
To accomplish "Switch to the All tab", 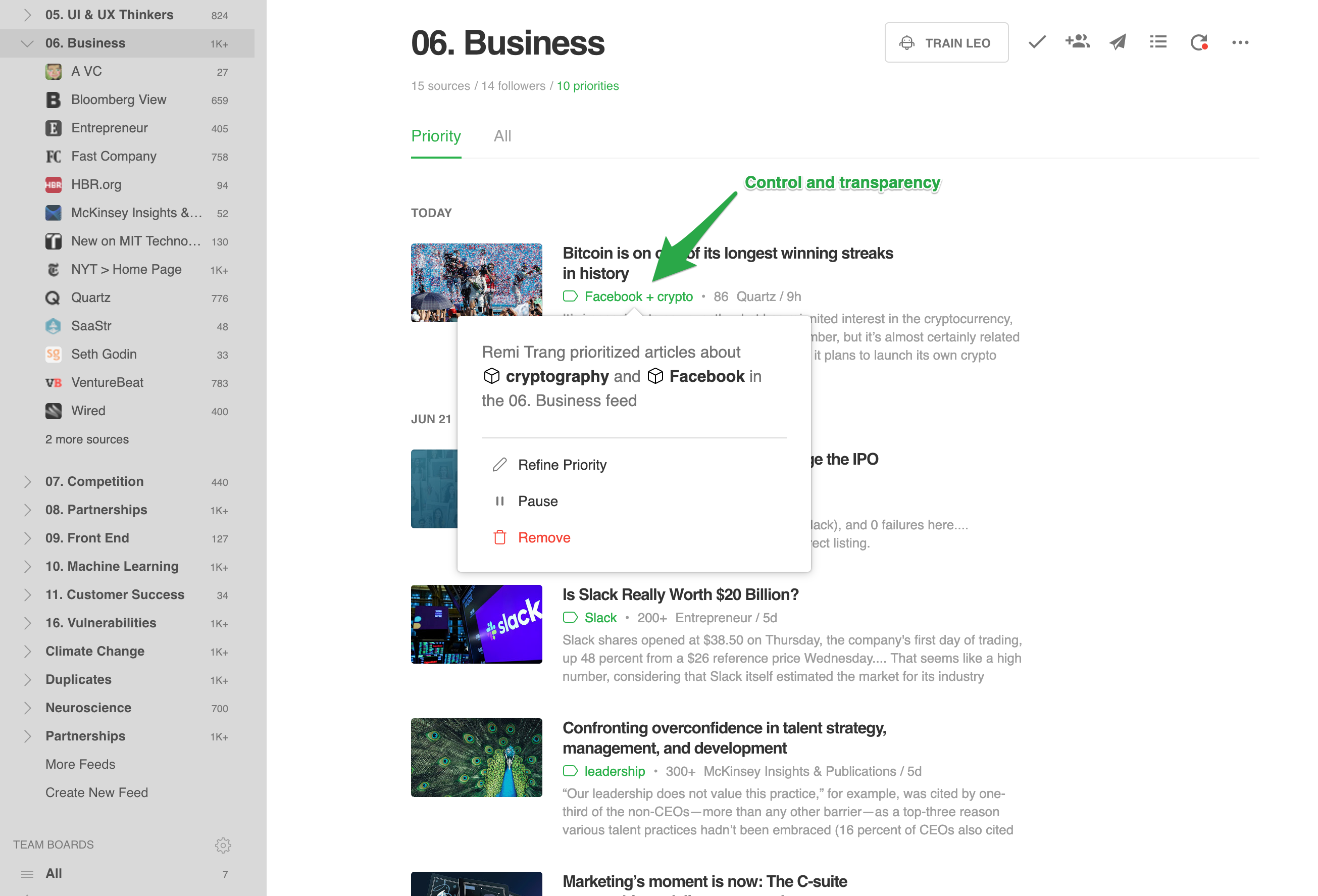I will 502,136.
